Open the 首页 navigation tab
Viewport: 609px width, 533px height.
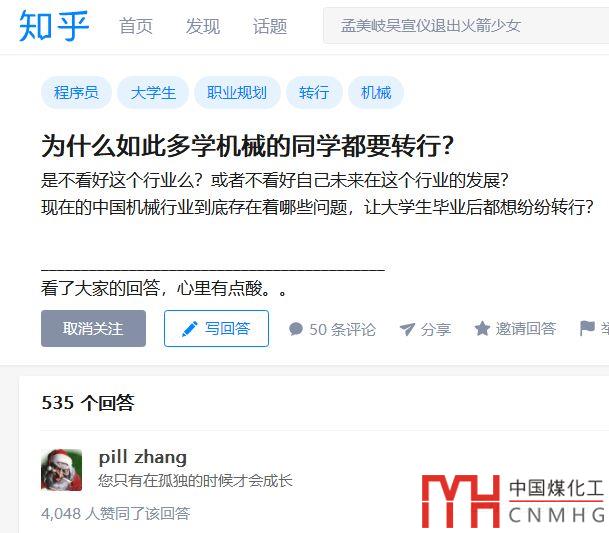coord(136,26)
